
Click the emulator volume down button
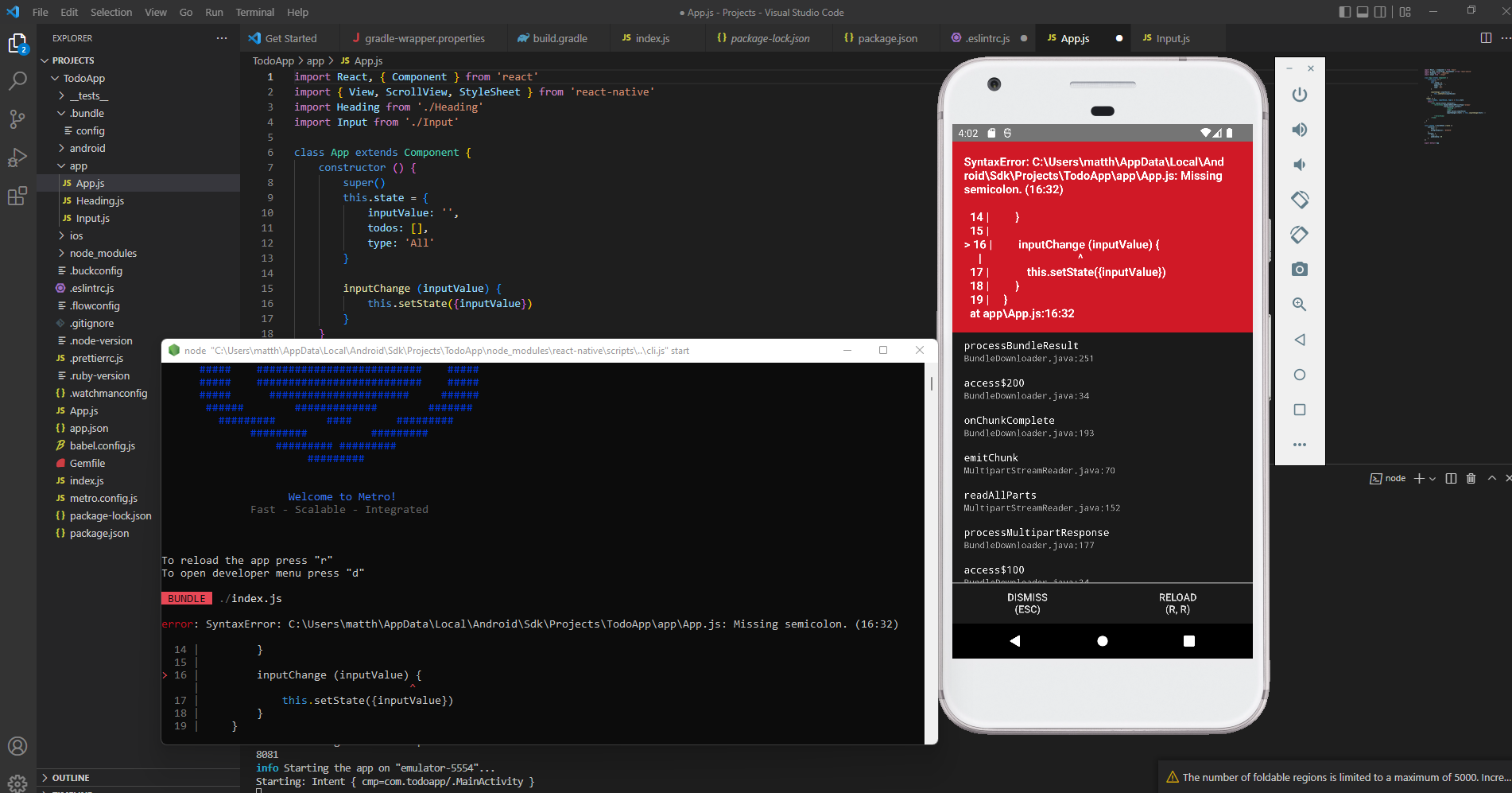coord(1300,165)
